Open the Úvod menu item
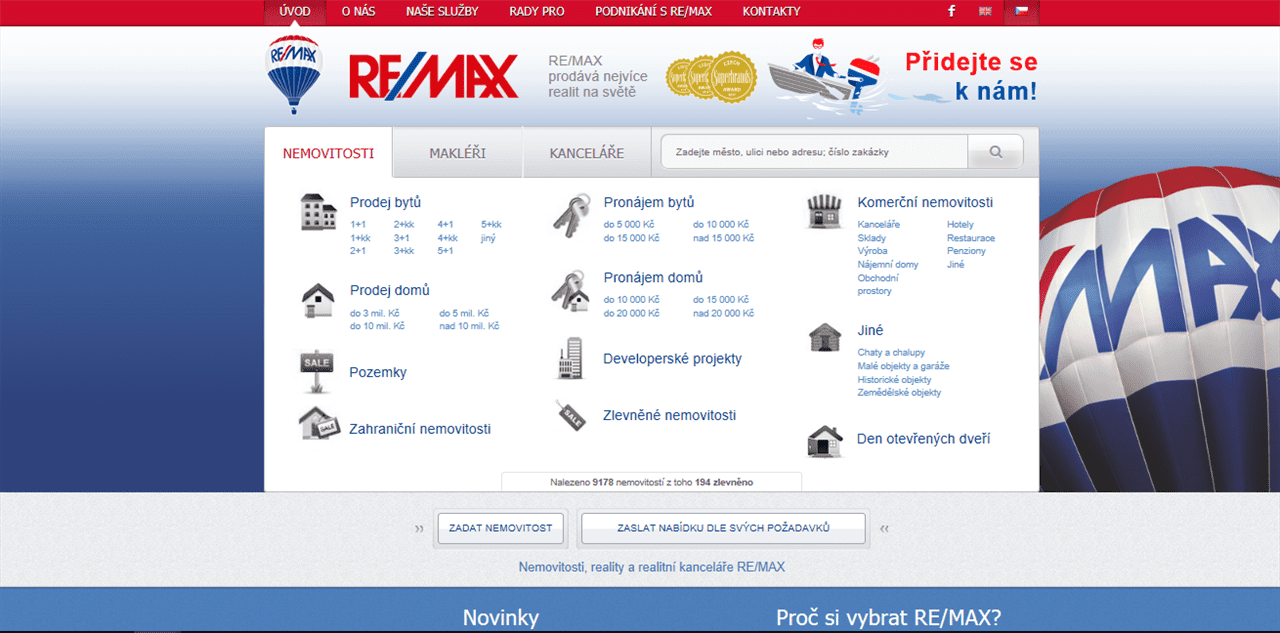This screenshot has width=1280, height=633. [x=295, y=12]
